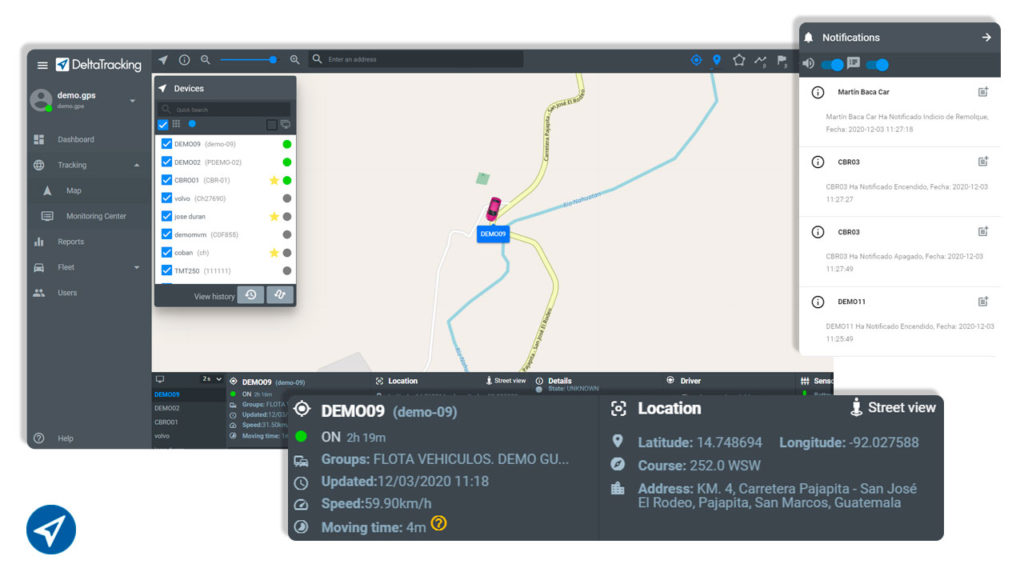Click the history clock button beside View history

tap(251, 295)
